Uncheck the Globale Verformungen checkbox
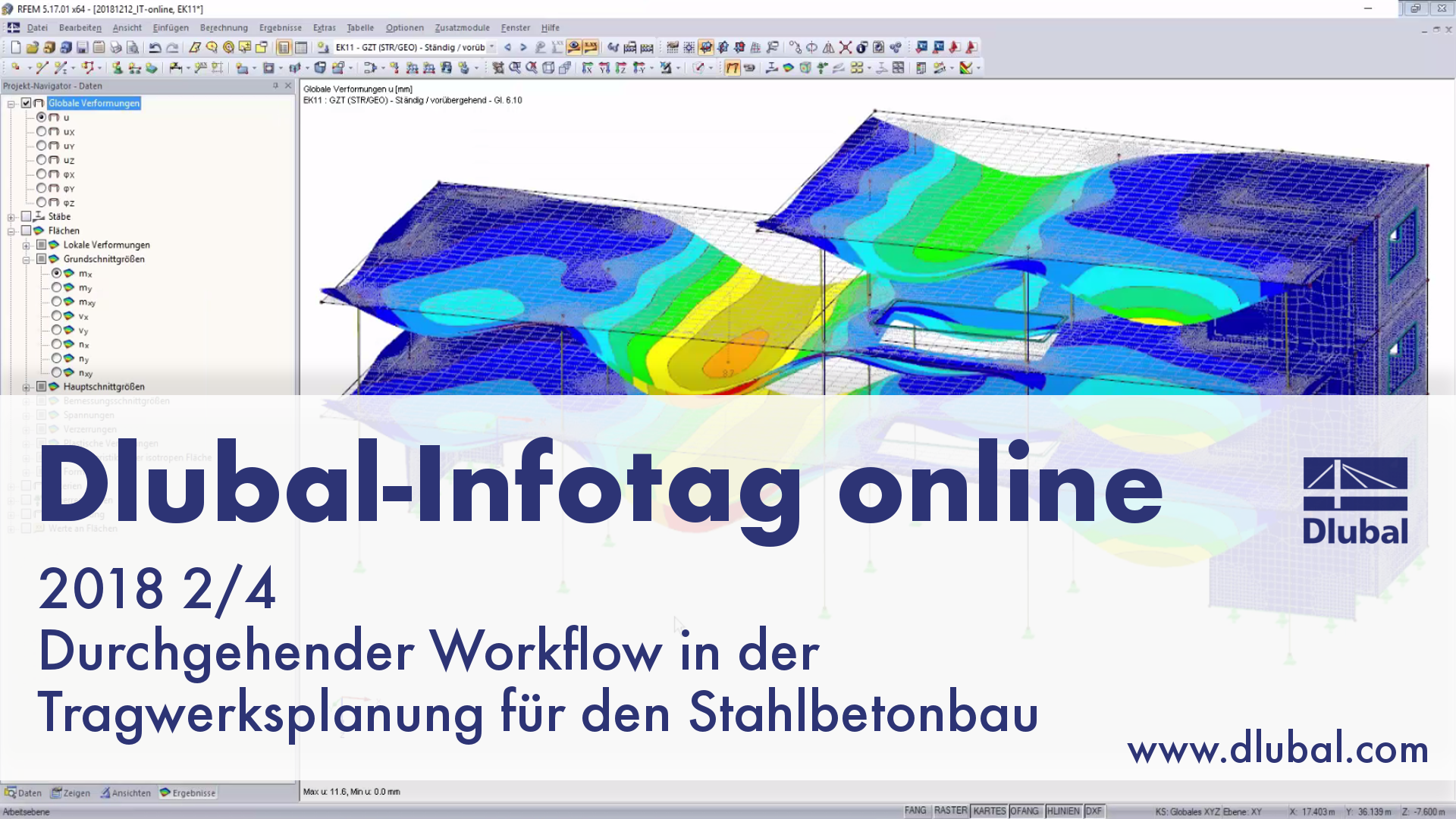This screenshot has height=819, width=1456. pos(27,103)
